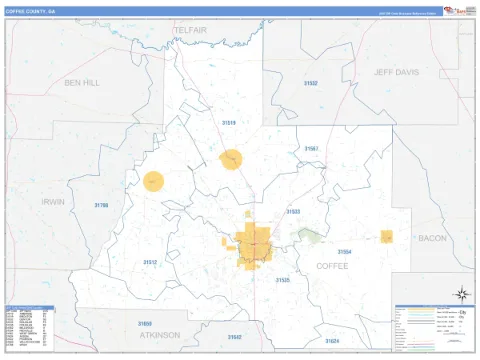The width and height of the screenshot is (480, 360).
Task: Click the 31798 ZIP label in Irwin
Action: [101, 205]
